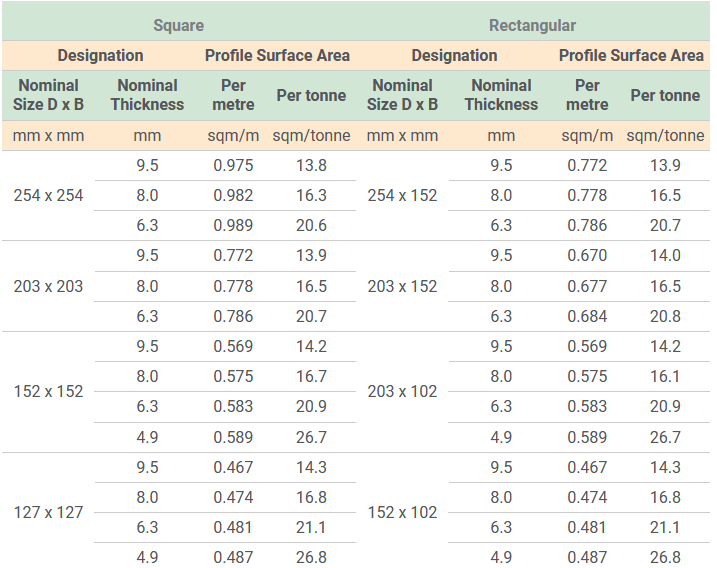Select the 152 x 152 nominal size cell

click(48, 392)
